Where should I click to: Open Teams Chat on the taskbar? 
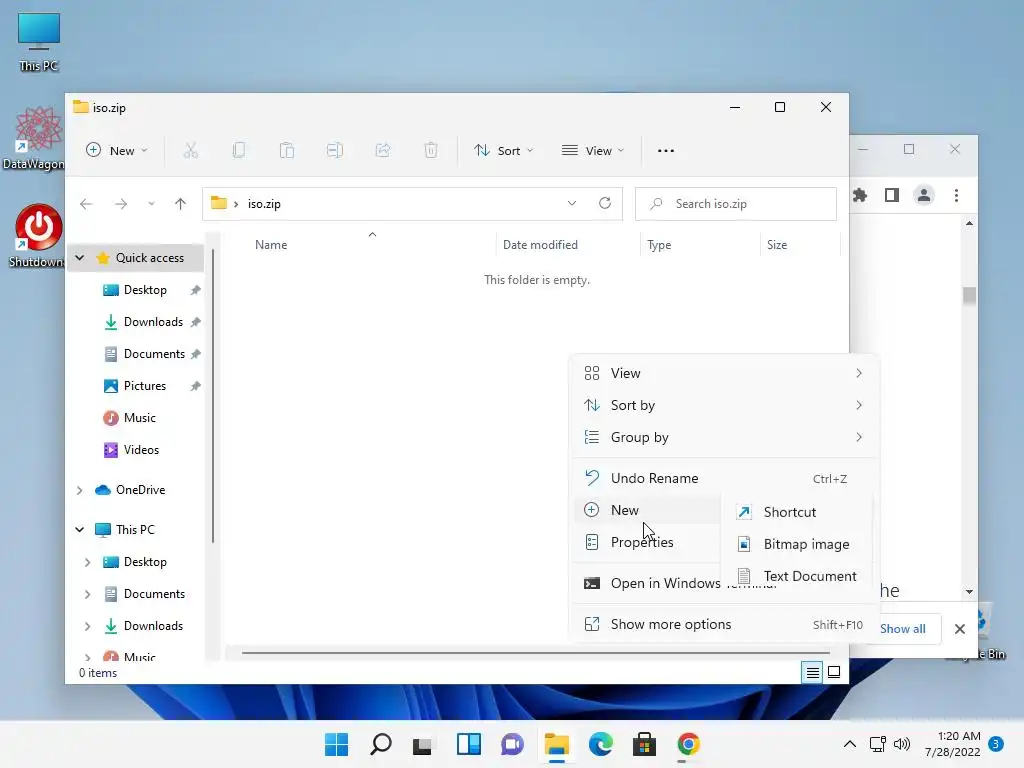[513, 744]
